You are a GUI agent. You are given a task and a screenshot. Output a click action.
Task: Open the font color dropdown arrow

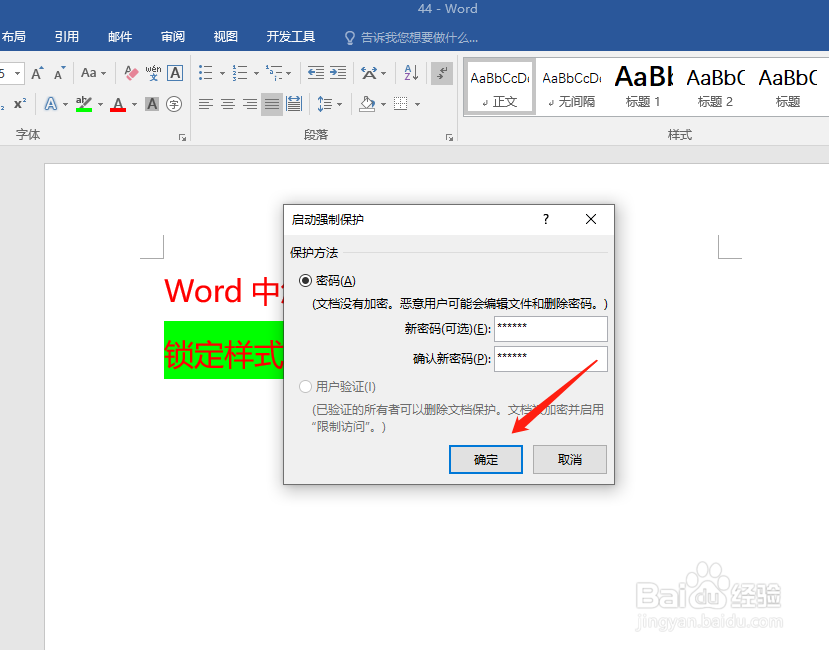132,102
